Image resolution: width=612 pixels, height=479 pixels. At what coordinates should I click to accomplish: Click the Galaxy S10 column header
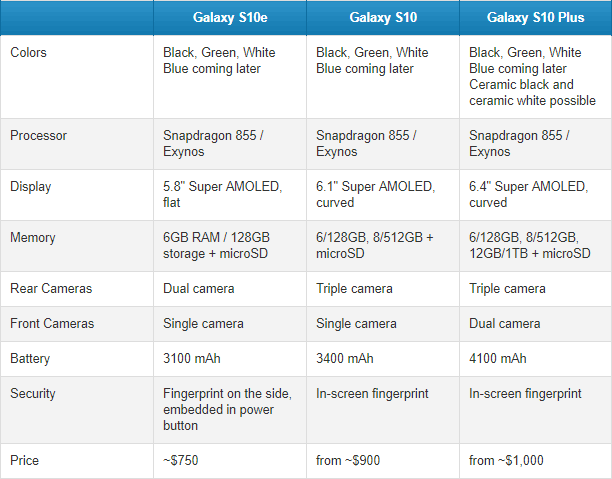coord(383,18)
